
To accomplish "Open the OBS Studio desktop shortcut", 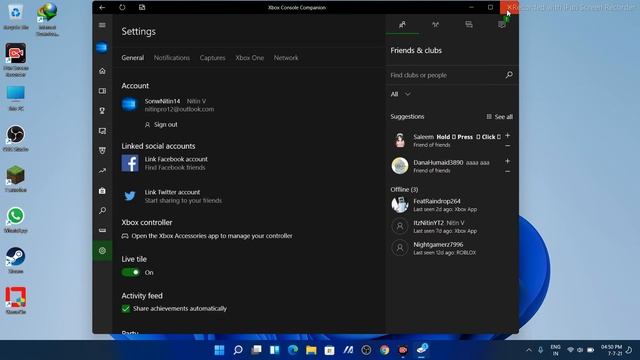I will [x=16, y=138].
